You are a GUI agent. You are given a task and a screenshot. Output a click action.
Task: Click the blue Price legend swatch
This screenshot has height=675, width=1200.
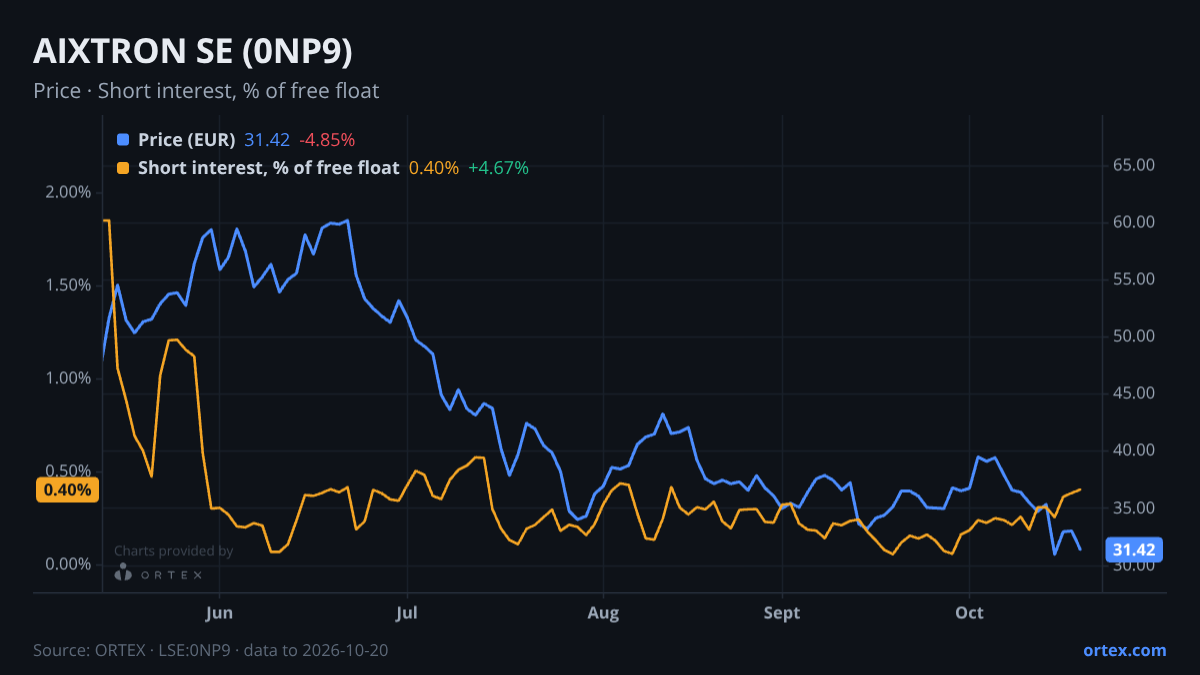pos(123,140)
